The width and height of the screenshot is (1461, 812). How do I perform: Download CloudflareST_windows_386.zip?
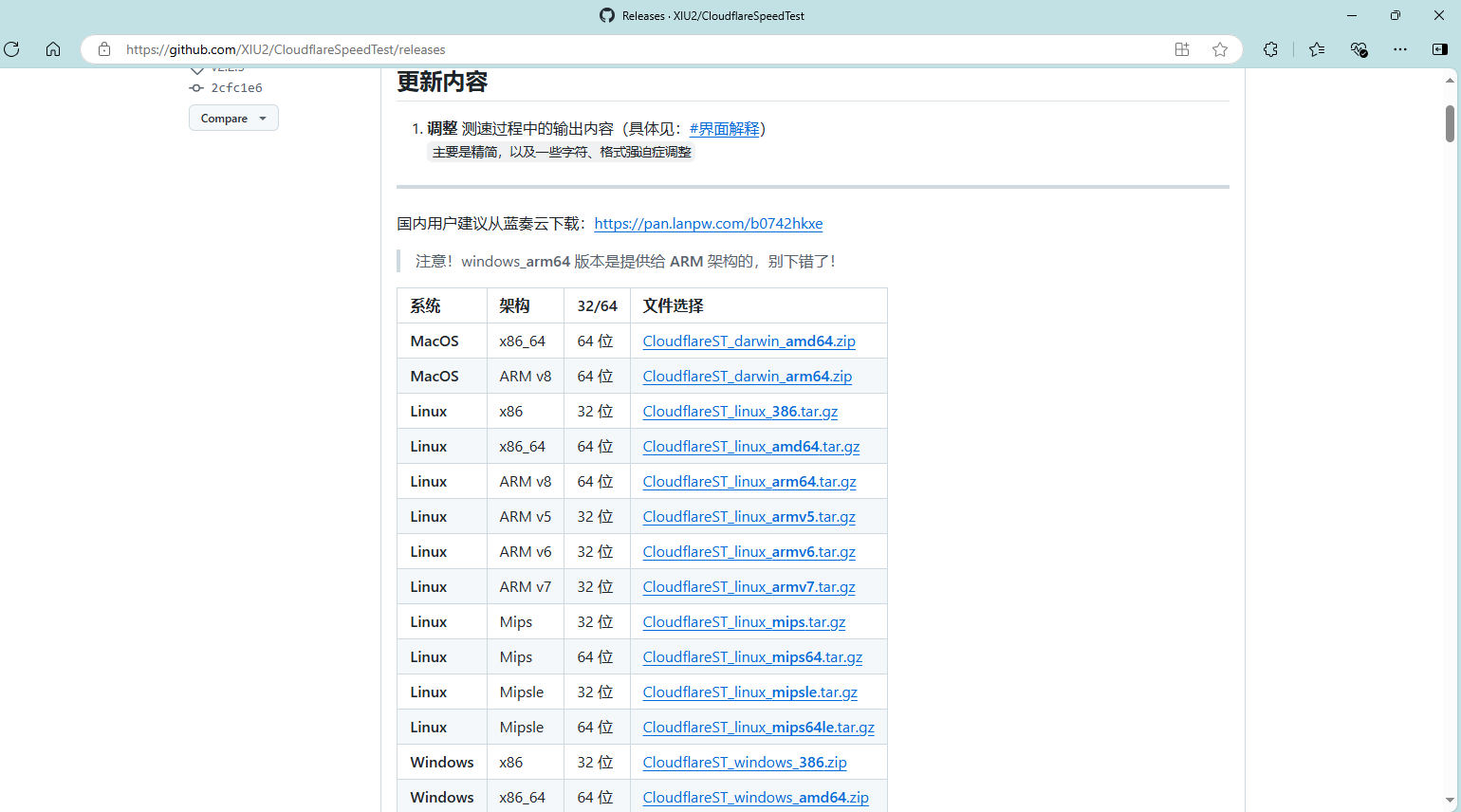pyautogui.click(x=745, y=762)
